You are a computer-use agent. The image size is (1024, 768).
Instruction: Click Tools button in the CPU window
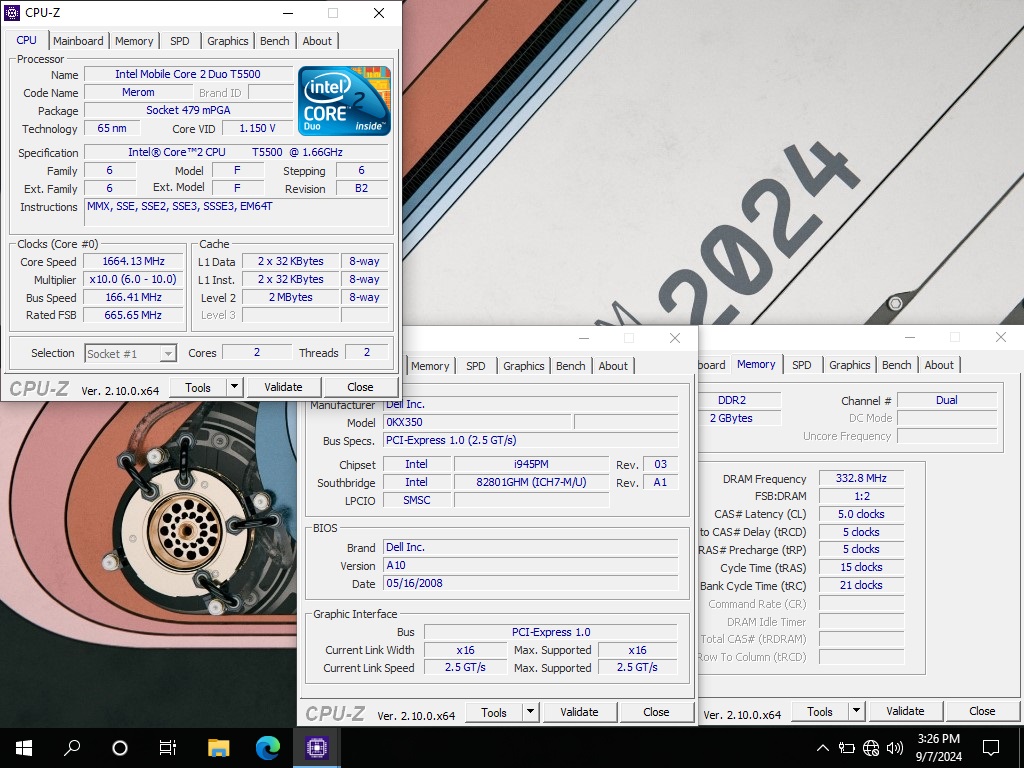click(x=198, y=387)
